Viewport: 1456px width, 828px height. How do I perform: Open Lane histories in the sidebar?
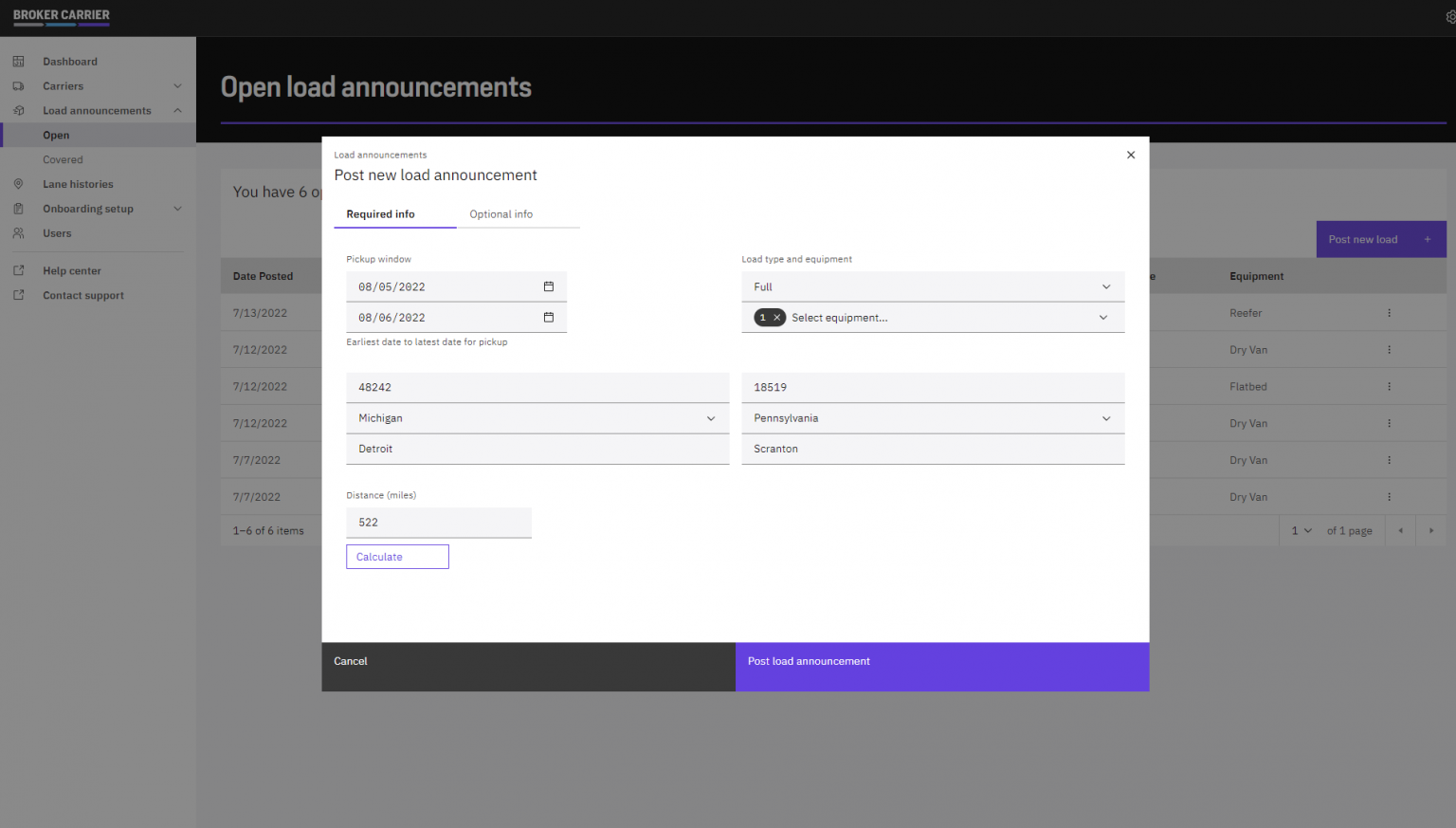(x=78, y=184)
